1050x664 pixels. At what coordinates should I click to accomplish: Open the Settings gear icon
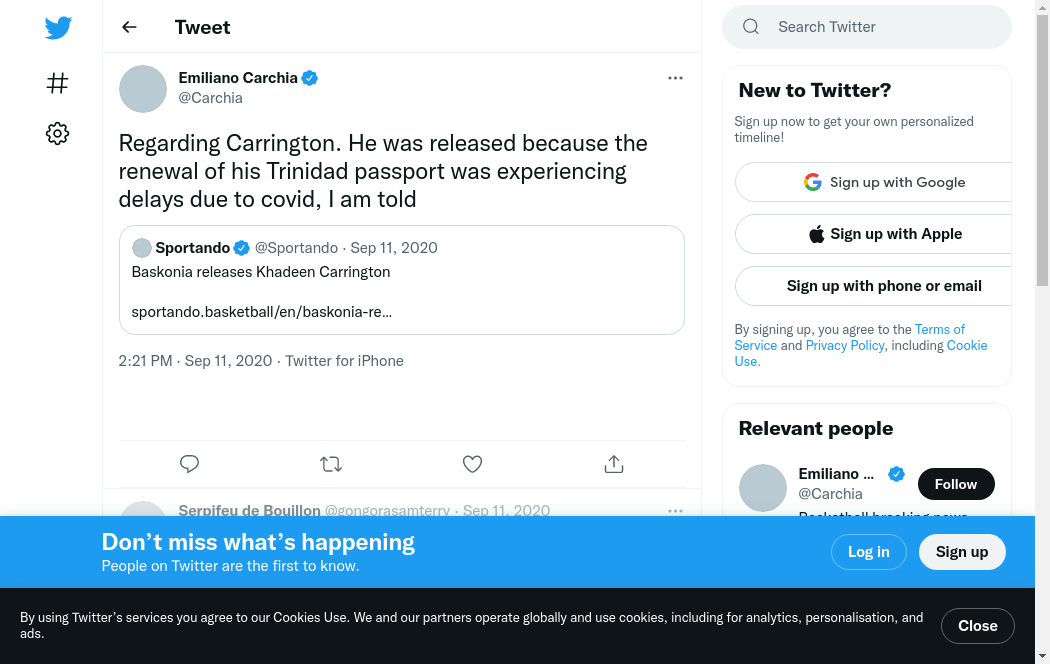point(58,133)
